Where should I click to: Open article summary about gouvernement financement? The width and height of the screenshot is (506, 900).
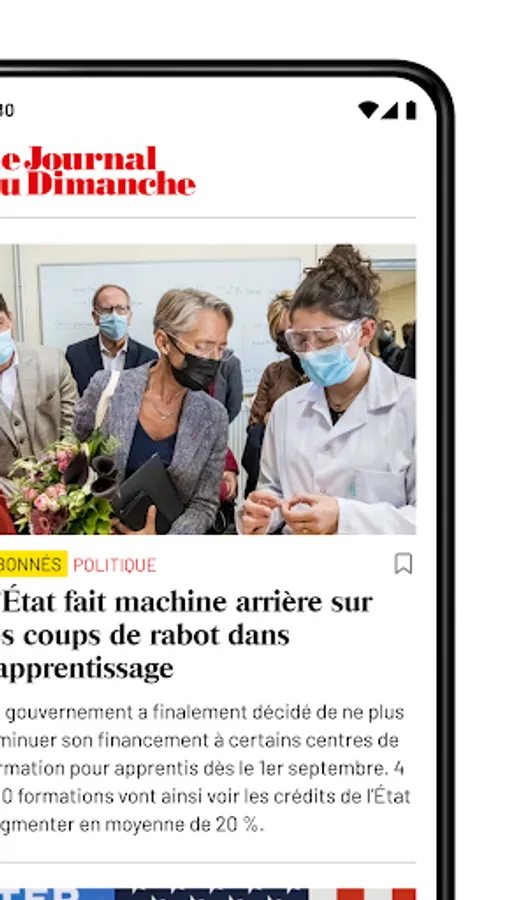205,769
